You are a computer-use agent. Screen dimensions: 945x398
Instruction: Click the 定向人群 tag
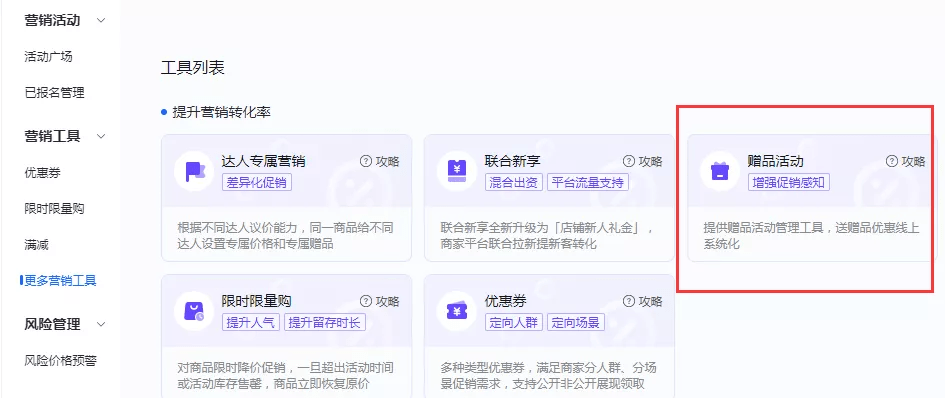[514, 322]
